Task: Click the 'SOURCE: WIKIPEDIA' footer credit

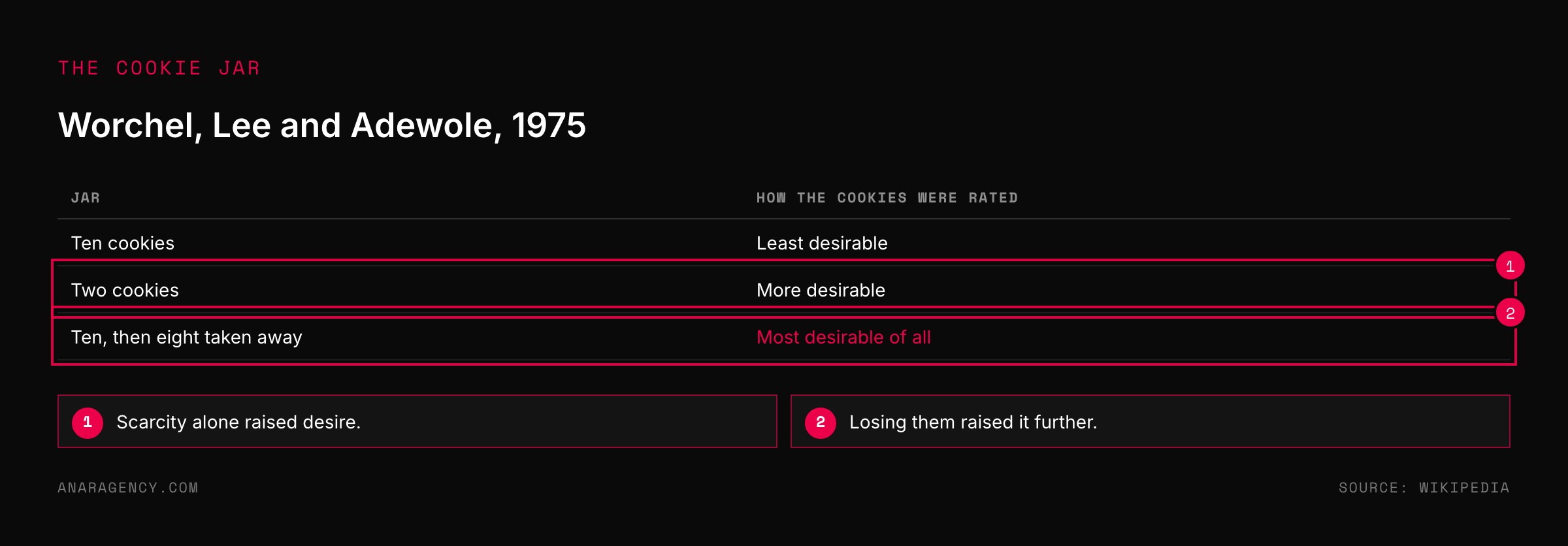Action: (x=1424, y=488)
